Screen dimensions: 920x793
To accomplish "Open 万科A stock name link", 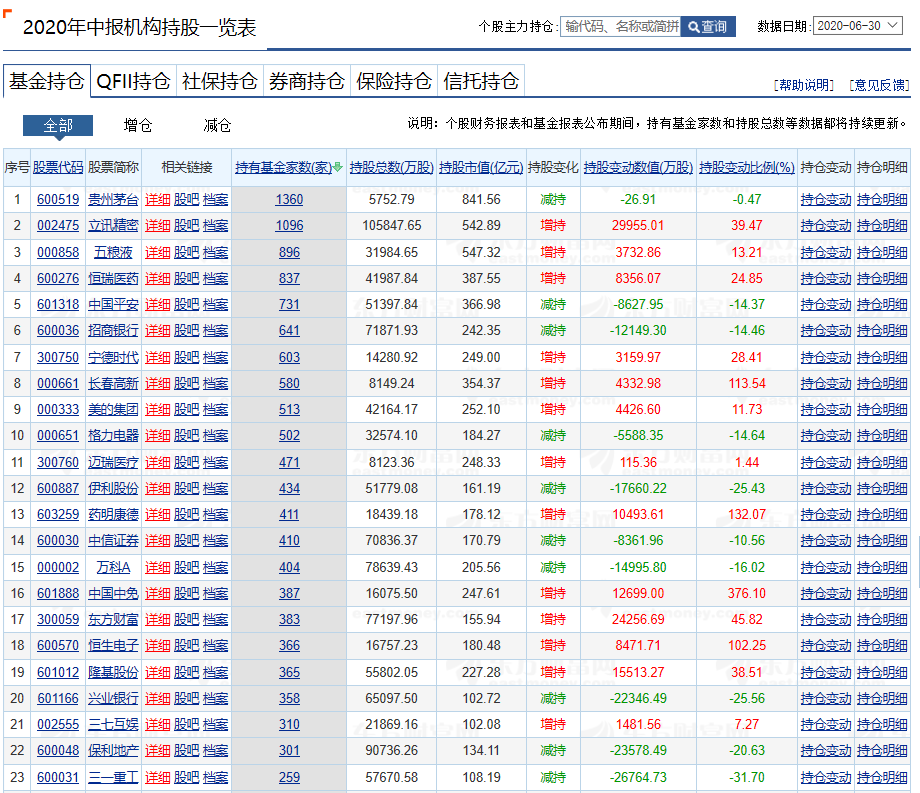I will pos(113,568).
